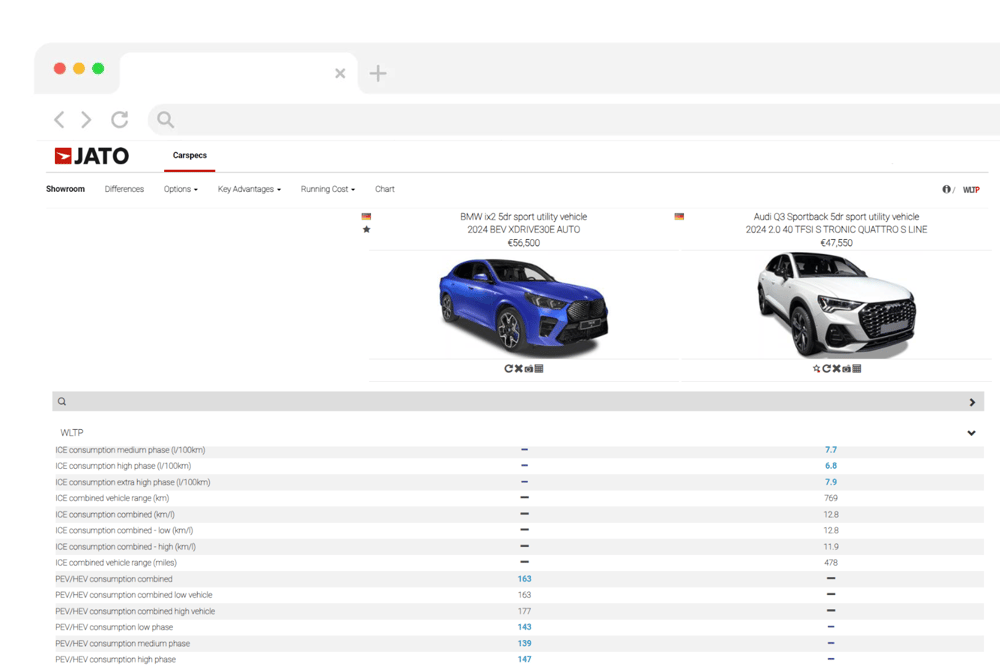Image resolution: width=1000 pixels, height=666 pixels.
Task: Open the photo gallery for the Audi Q3
Action: pyautogui.click(x=846, y=368)
